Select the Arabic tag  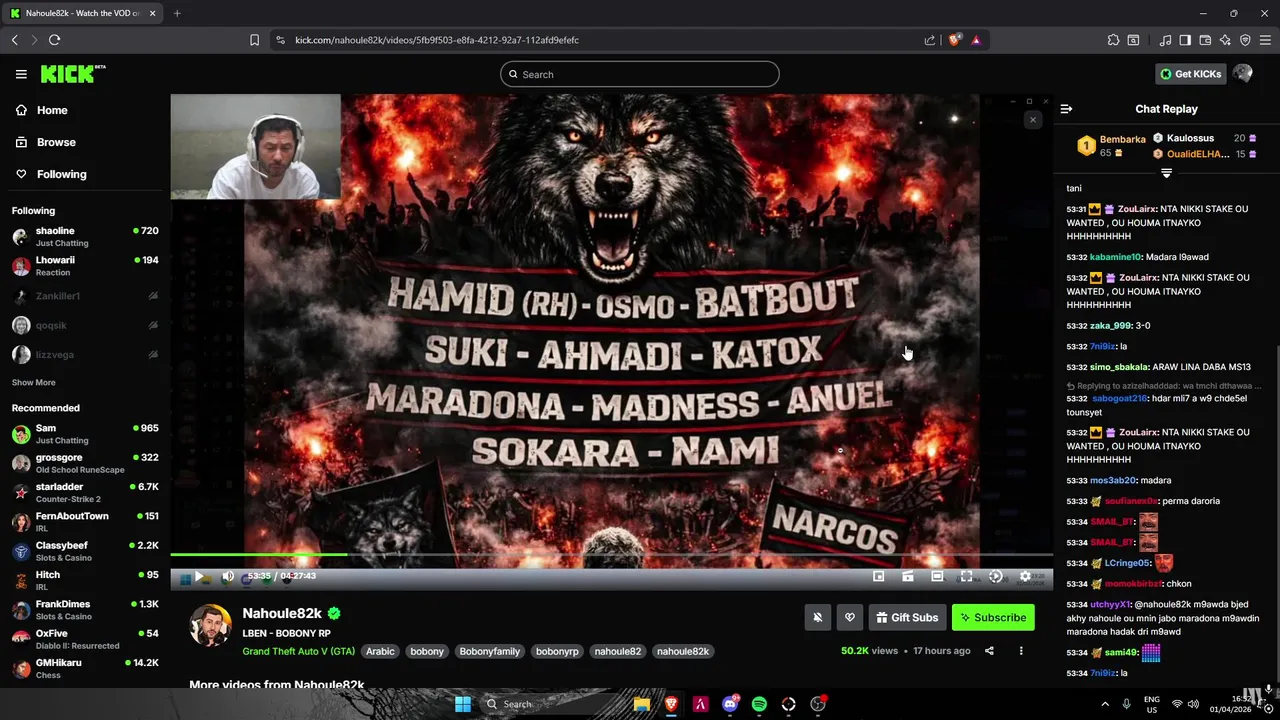380,651
